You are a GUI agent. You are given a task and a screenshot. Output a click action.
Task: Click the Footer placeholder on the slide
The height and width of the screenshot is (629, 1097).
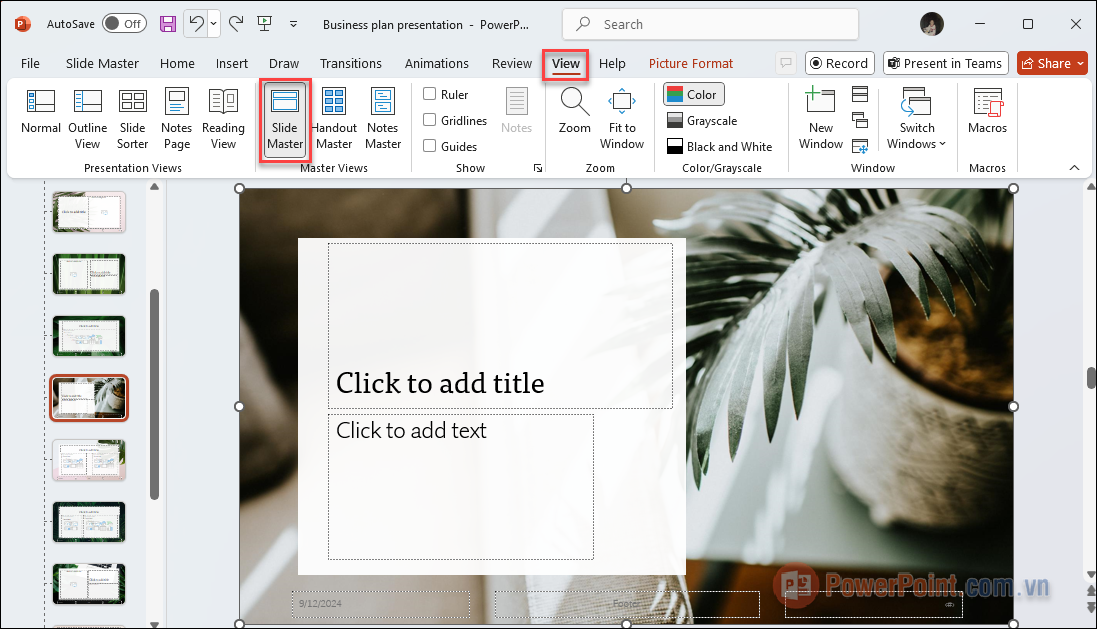coord(627,604)
